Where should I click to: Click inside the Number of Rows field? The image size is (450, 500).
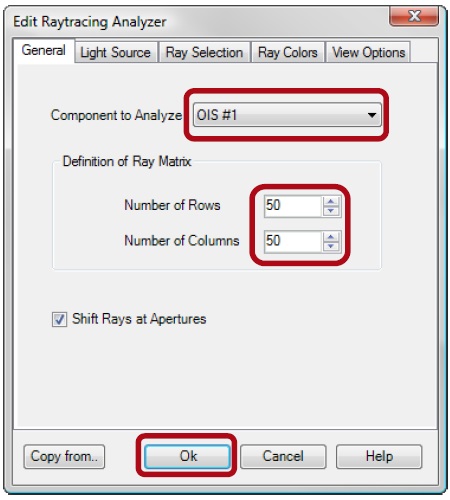[x=293, y=206]
